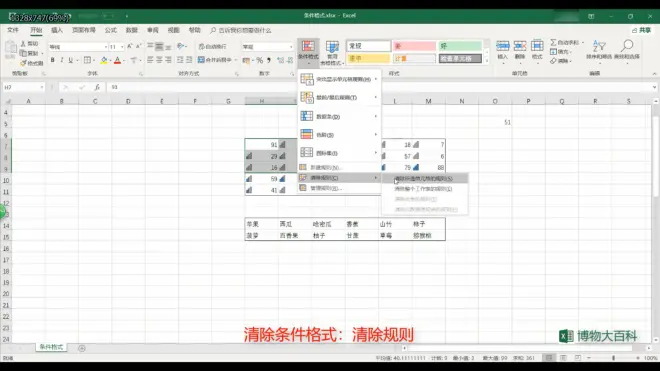Toggle Italic formatting
660x371 pixels.
61,60
